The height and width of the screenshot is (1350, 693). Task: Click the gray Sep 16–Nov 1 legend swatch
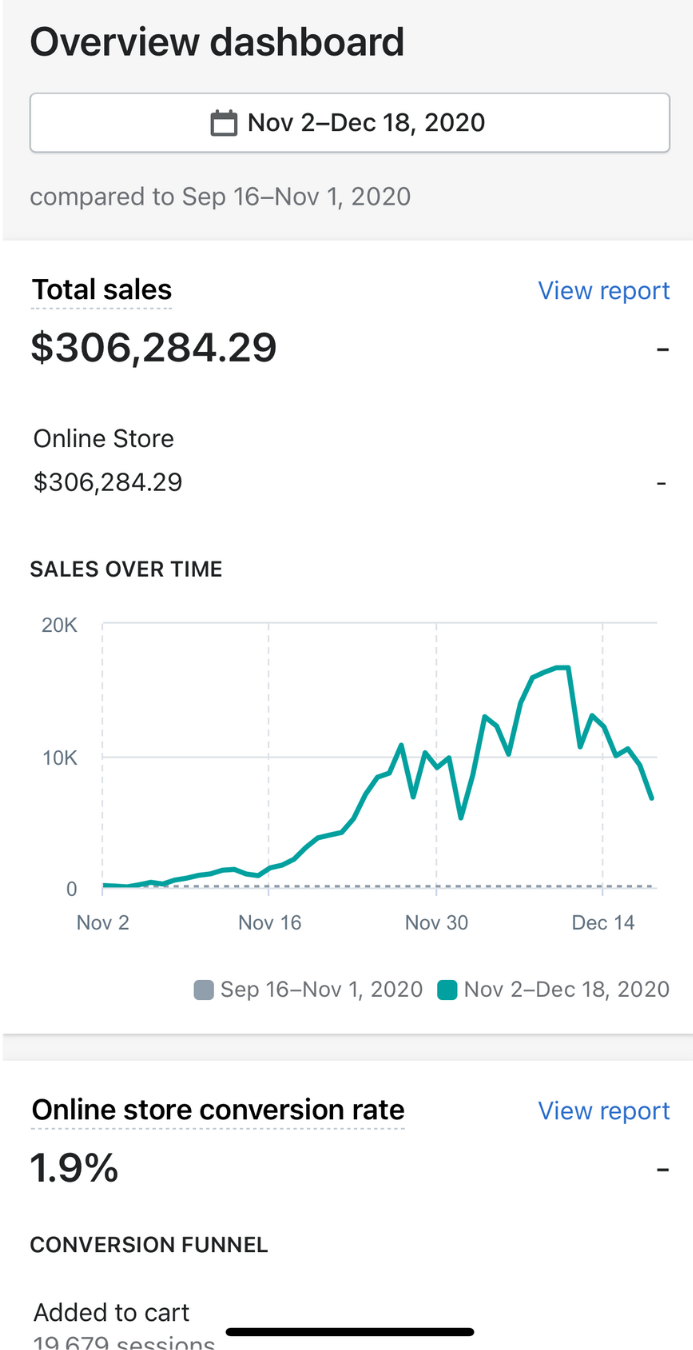click(x=204, y=990)
